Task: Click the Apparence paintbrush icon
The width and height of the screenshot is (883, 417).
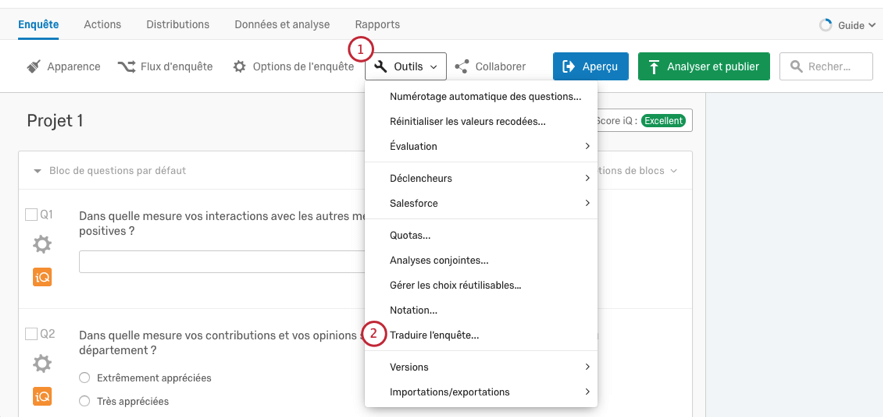Action: [34, 66]
